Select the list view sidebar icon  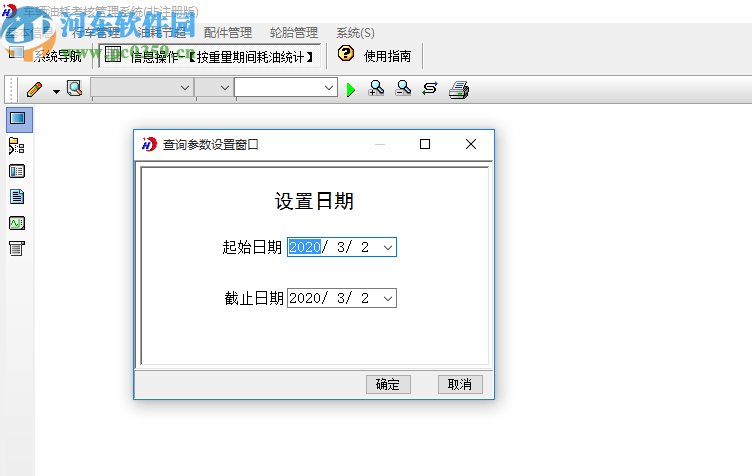(17, 171)
